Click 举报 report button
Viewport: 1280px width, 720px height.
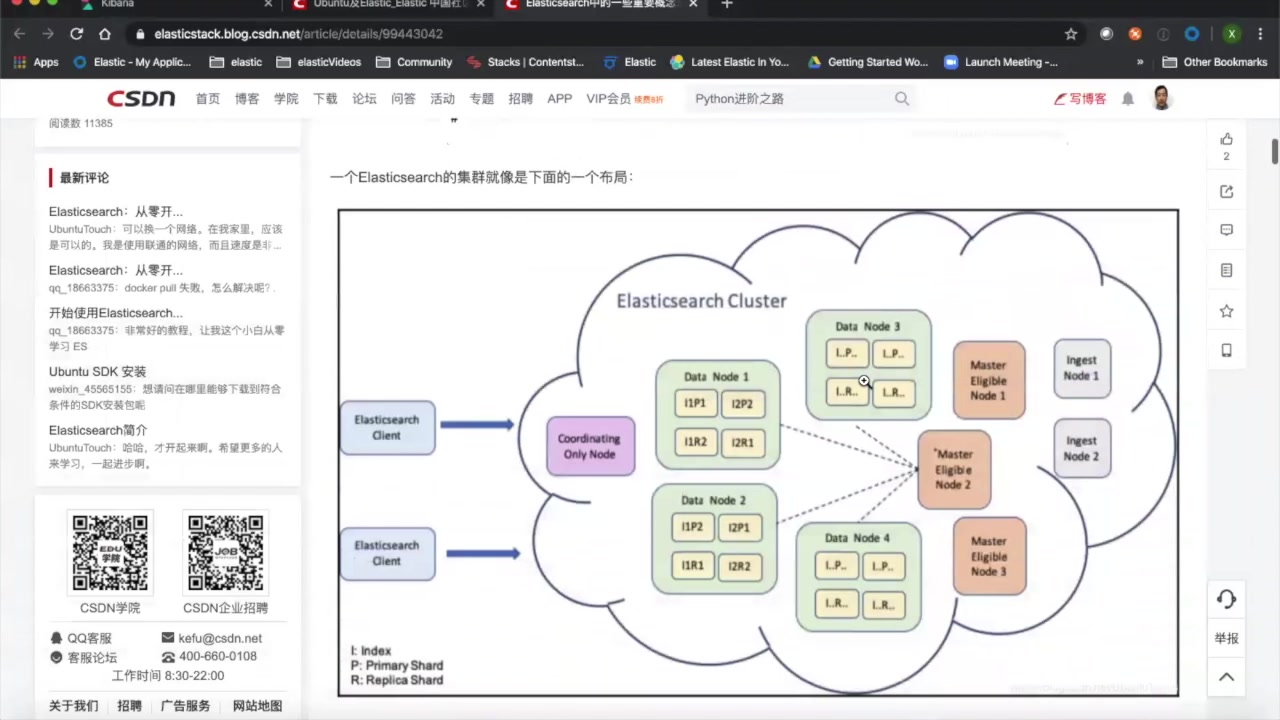(x=1227, y=638)
